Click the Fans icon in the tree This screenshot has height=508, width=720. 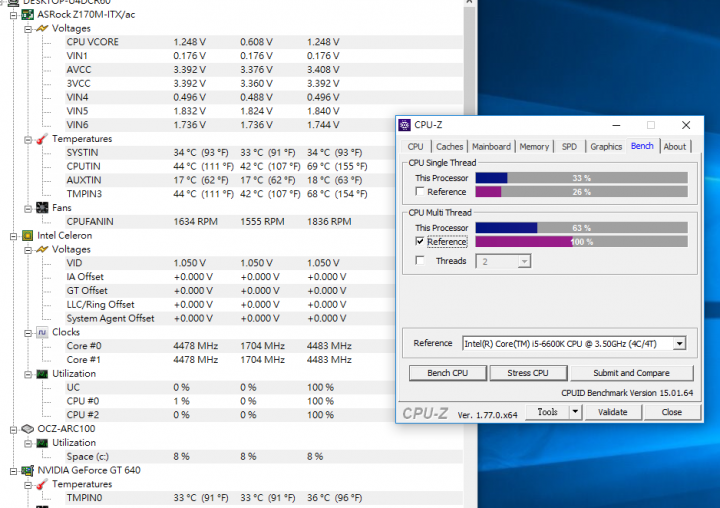click(x=42, y=208)
